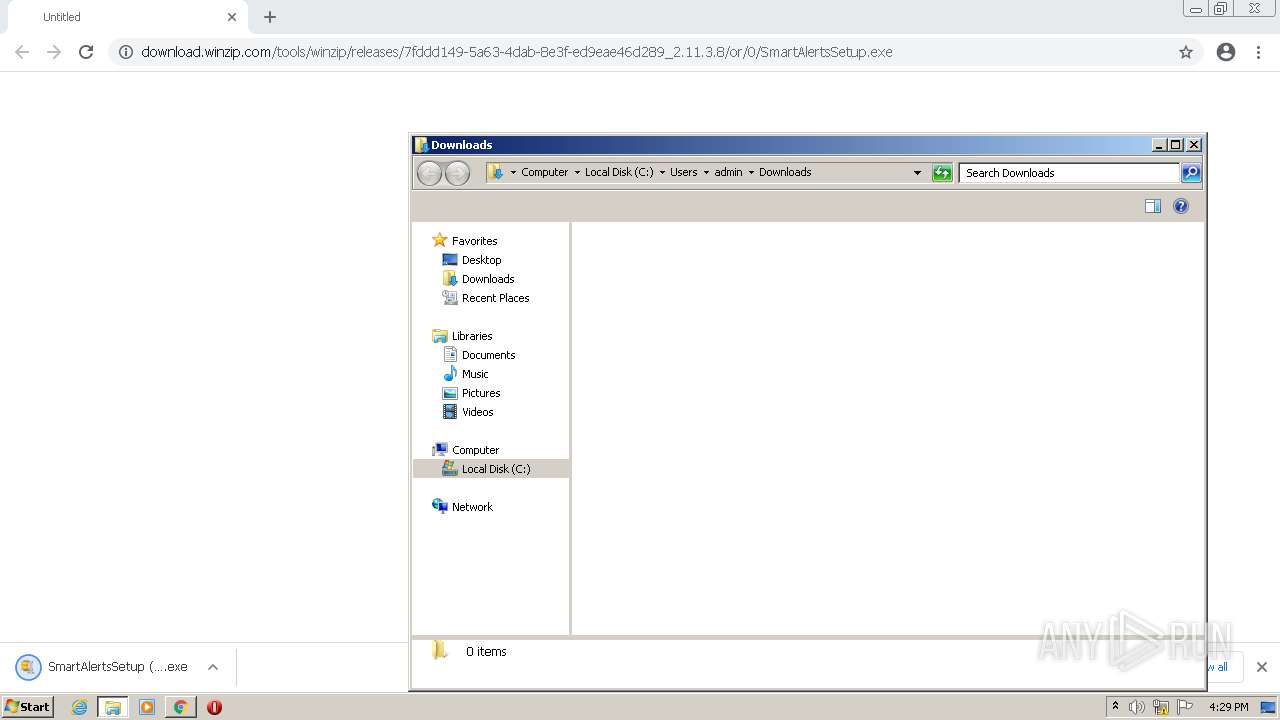The image size is (1280, 720).
Task: Click Search Downloads field
Action: click(1069, 173)
